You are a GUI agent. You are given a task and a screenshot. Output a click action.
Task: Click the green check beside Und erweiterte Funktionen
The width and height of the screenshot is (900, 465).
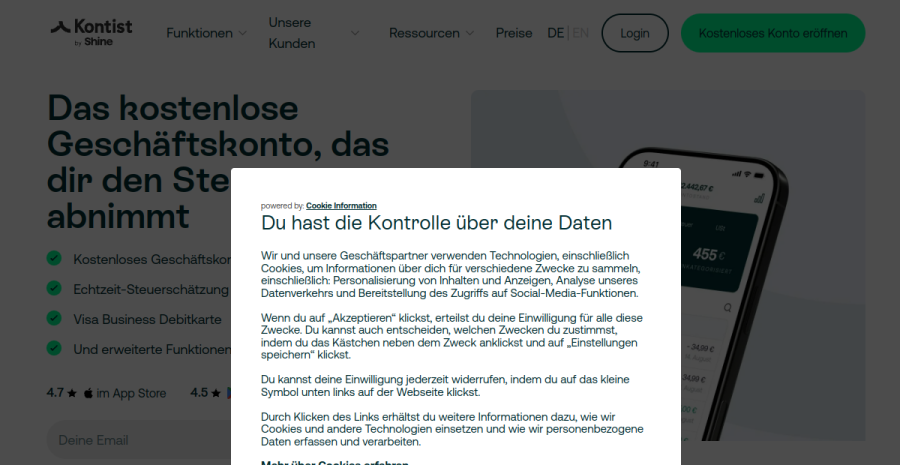tap(54, 348)
